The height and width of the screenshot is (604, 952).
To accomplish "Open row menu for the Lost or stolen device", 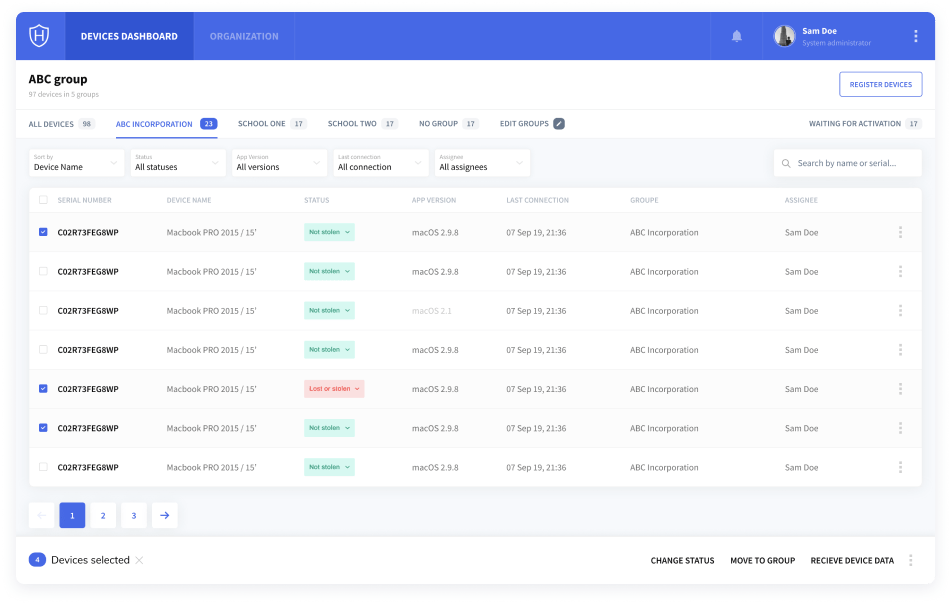I will click(900, 389).
